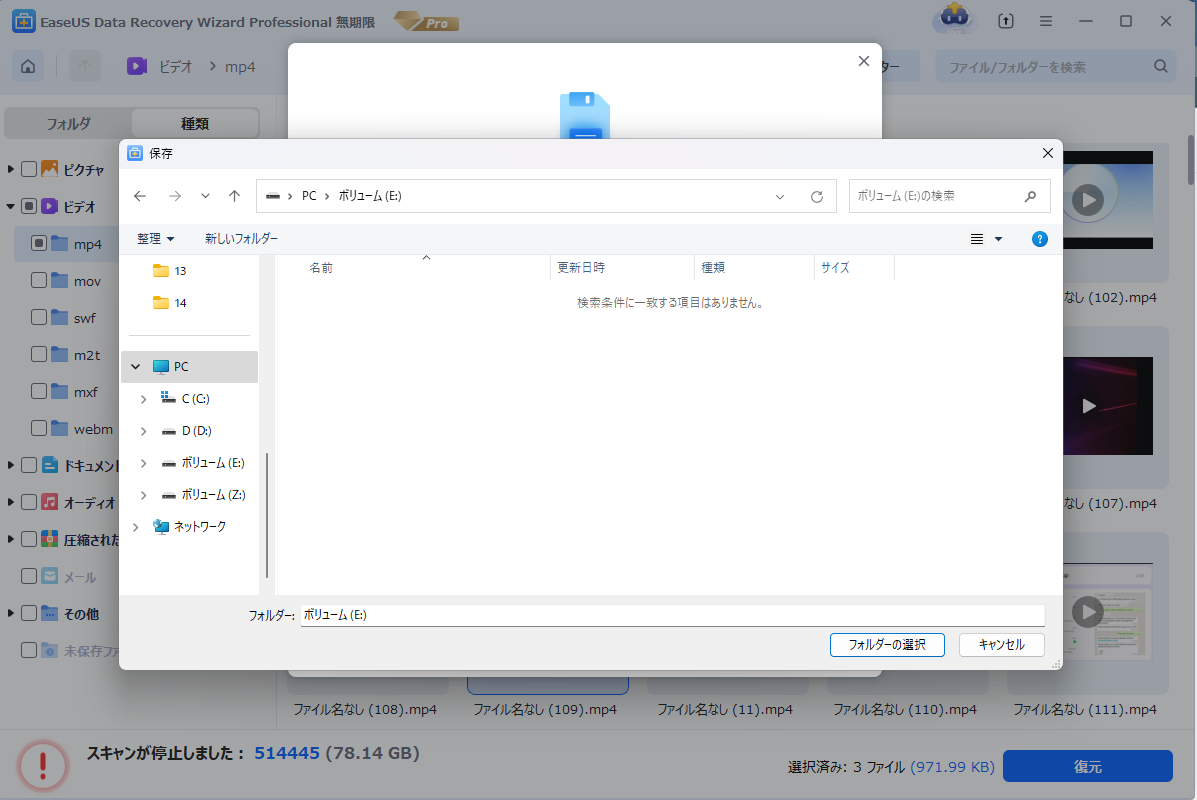Expand the C (C:) drive tree node
Viewport: 1197px width, 800px height.
click(x=143, y=399)
